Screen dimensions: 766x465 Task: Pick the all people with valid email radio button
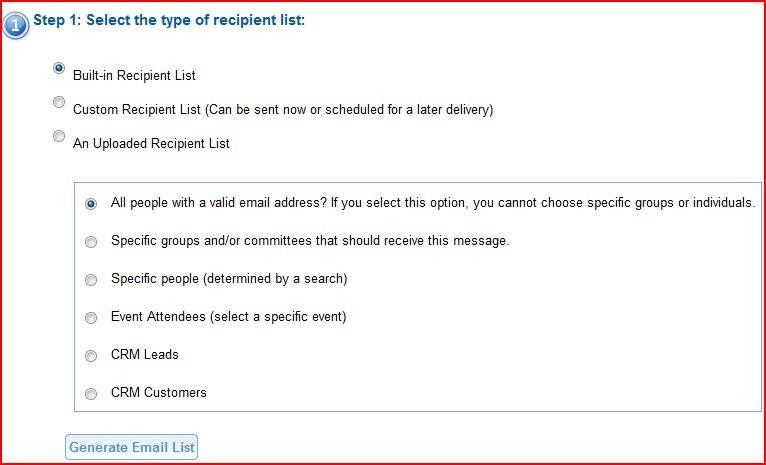pos(91,204)
